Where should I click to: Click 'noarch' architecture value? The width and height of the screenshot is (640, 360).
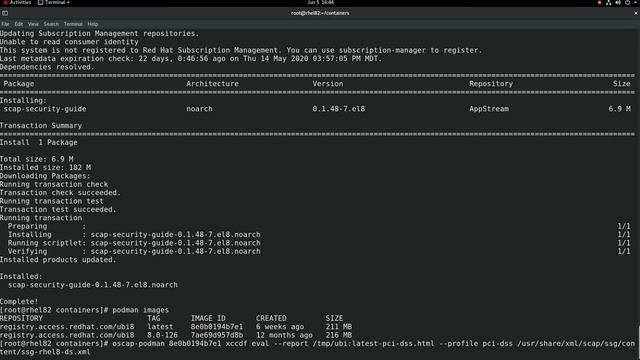pos(199,109)
